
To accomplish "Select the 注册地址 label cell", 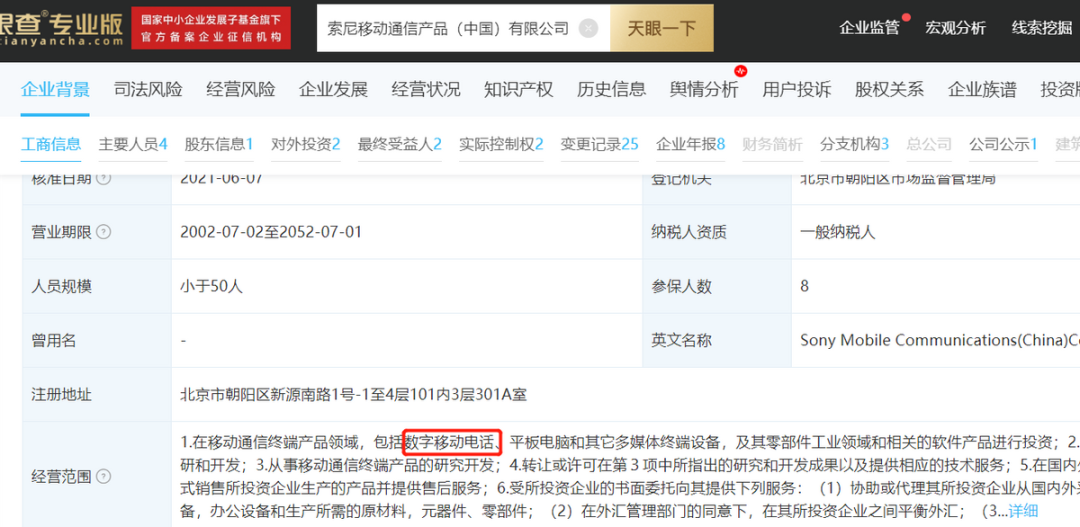I will point(96,395).
